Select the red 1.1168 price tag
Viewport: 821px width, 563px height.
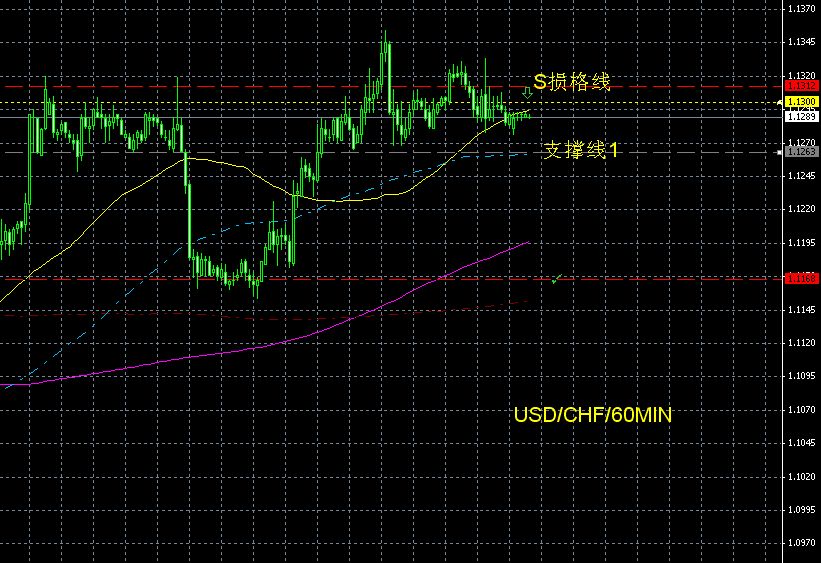801,279
